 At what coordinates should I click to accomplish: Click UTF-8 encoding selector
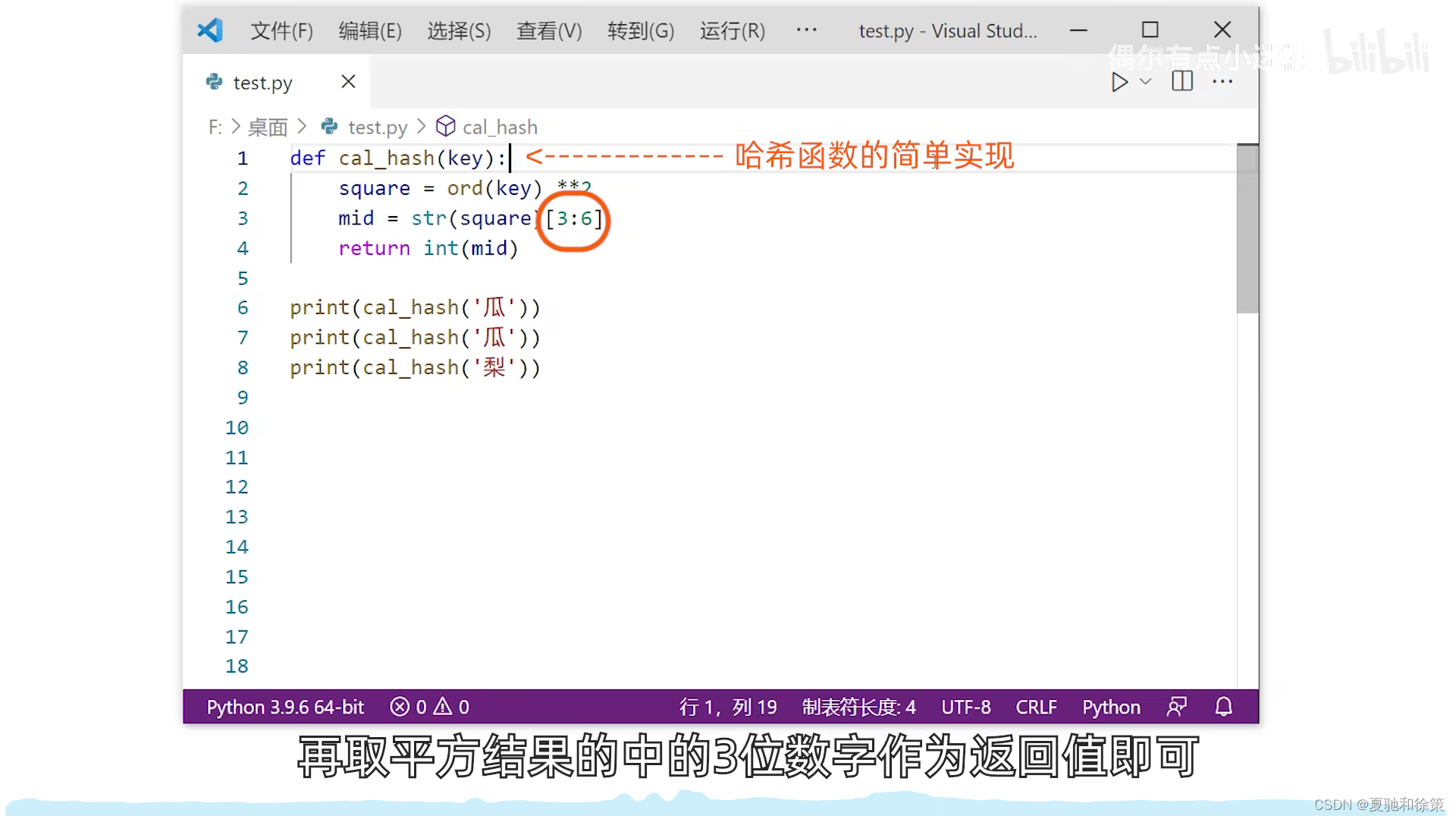[x=965, y=707]
